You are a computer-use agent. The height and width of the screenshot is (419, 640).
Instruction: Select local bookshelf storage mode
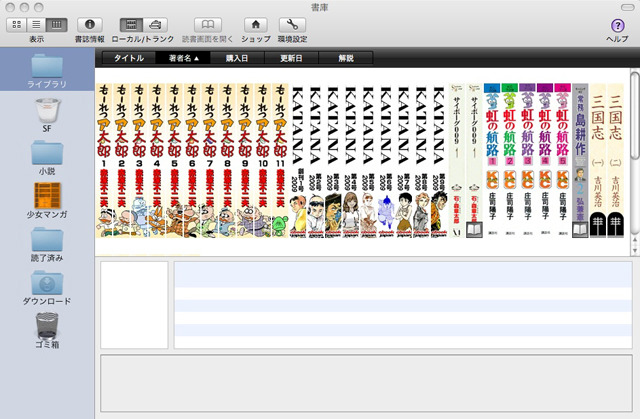coord(131,25)
